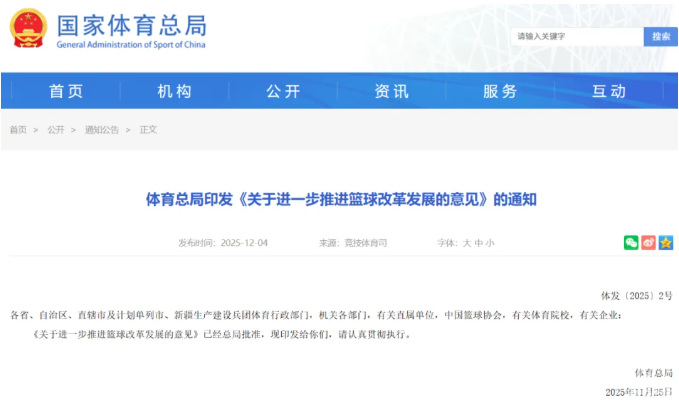This screenshot has height=405, width=679.
Task: Click the 搜索 search button
Action: (661, 36)
